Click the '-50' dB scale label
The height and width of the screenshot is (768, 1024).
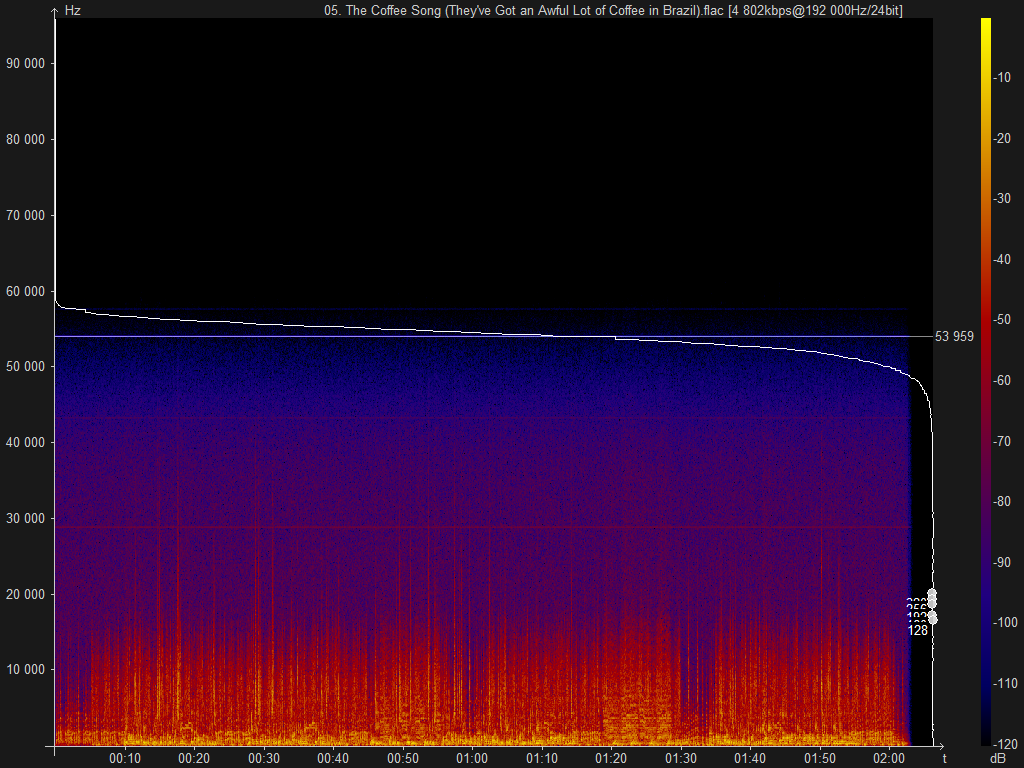(1002, 319)
